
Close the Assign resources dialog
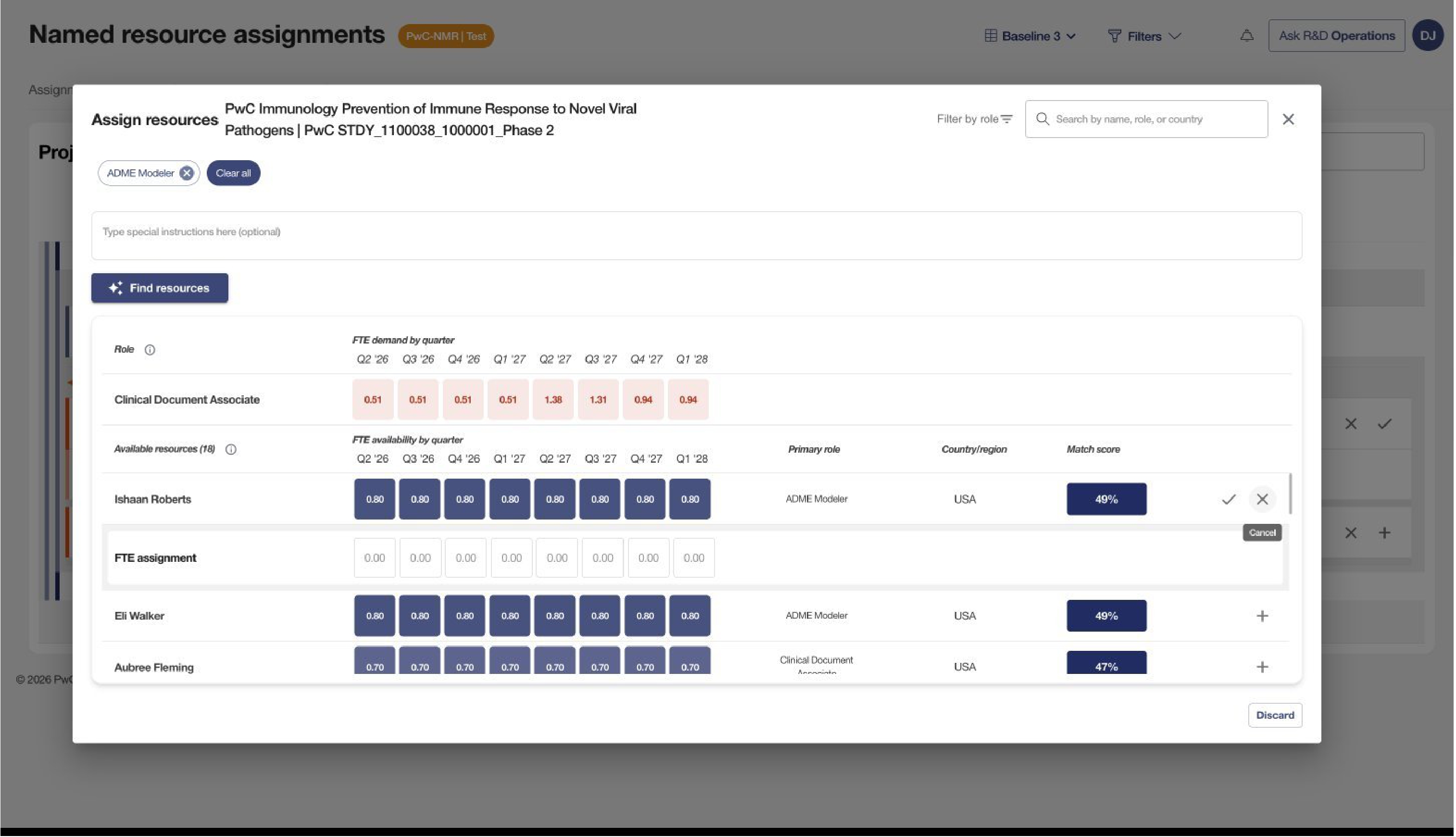pos(1288,119)
